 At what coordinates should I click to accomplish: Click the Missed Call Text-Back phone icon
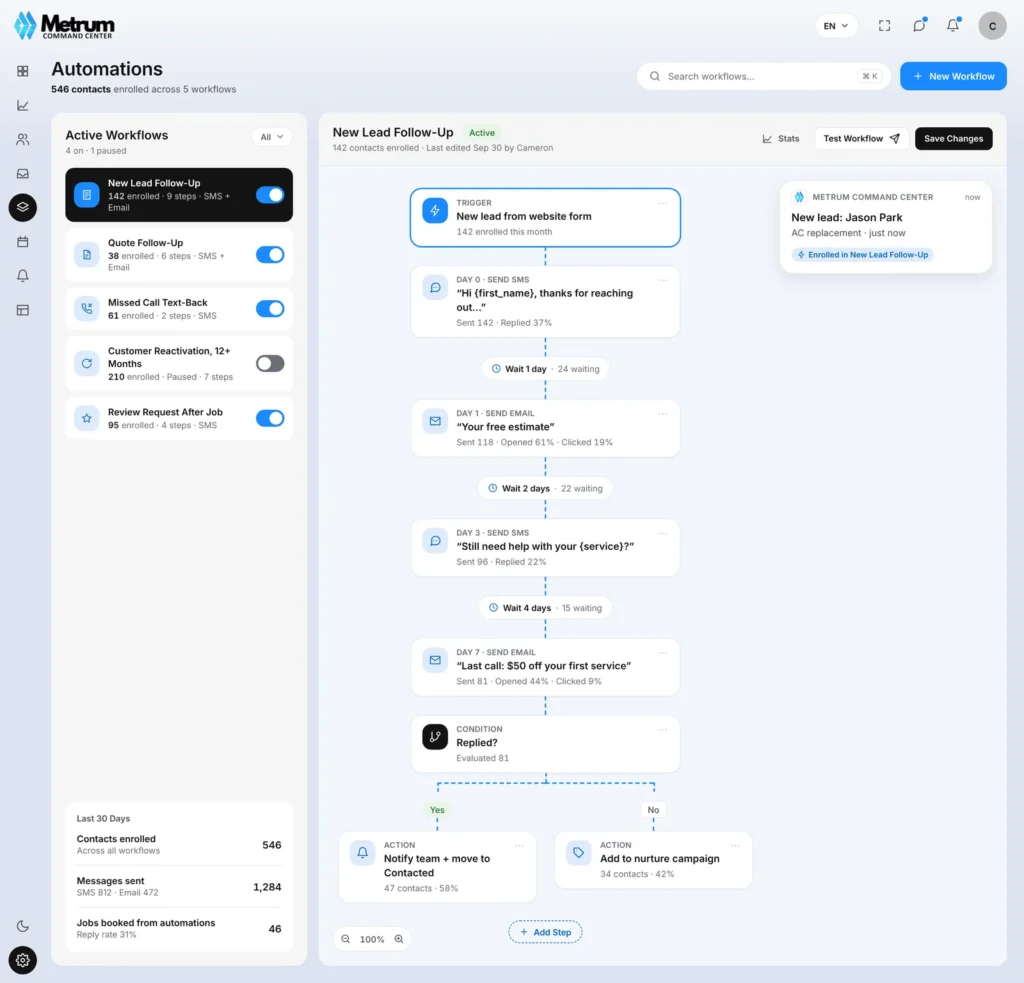pos(87,308)
